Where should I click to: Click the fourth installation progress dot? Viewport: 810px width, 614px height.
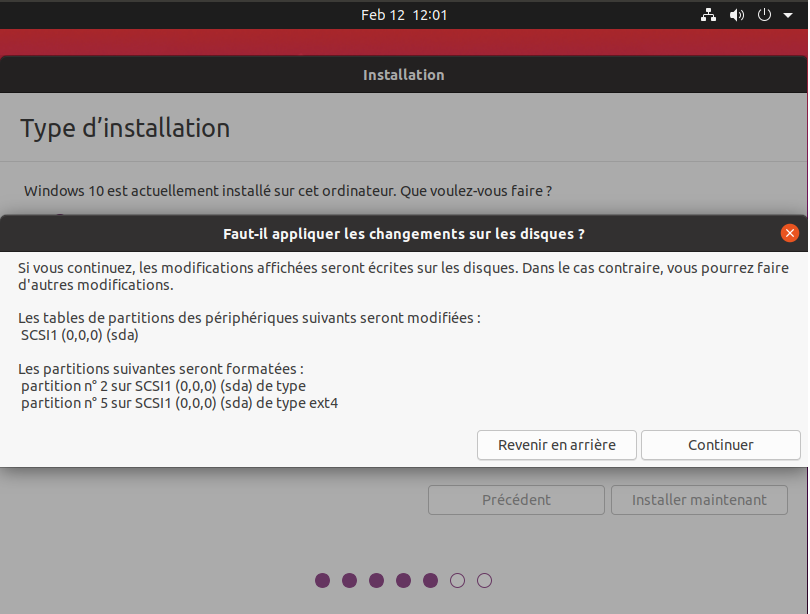(x=403, y=580)
